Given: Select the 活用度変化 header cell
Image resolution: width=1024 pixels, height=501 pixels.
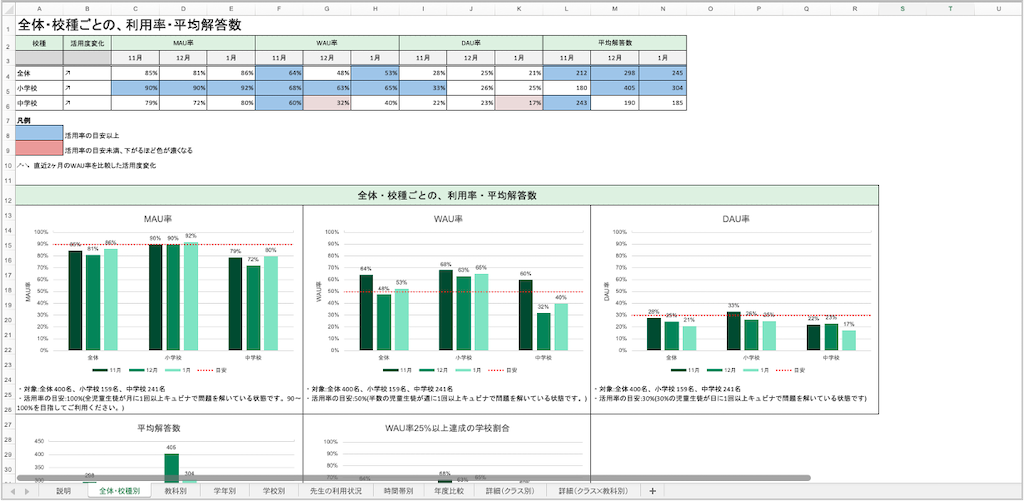Looking at the screenshot, I should pyautogui.click(x=87, y=43).
